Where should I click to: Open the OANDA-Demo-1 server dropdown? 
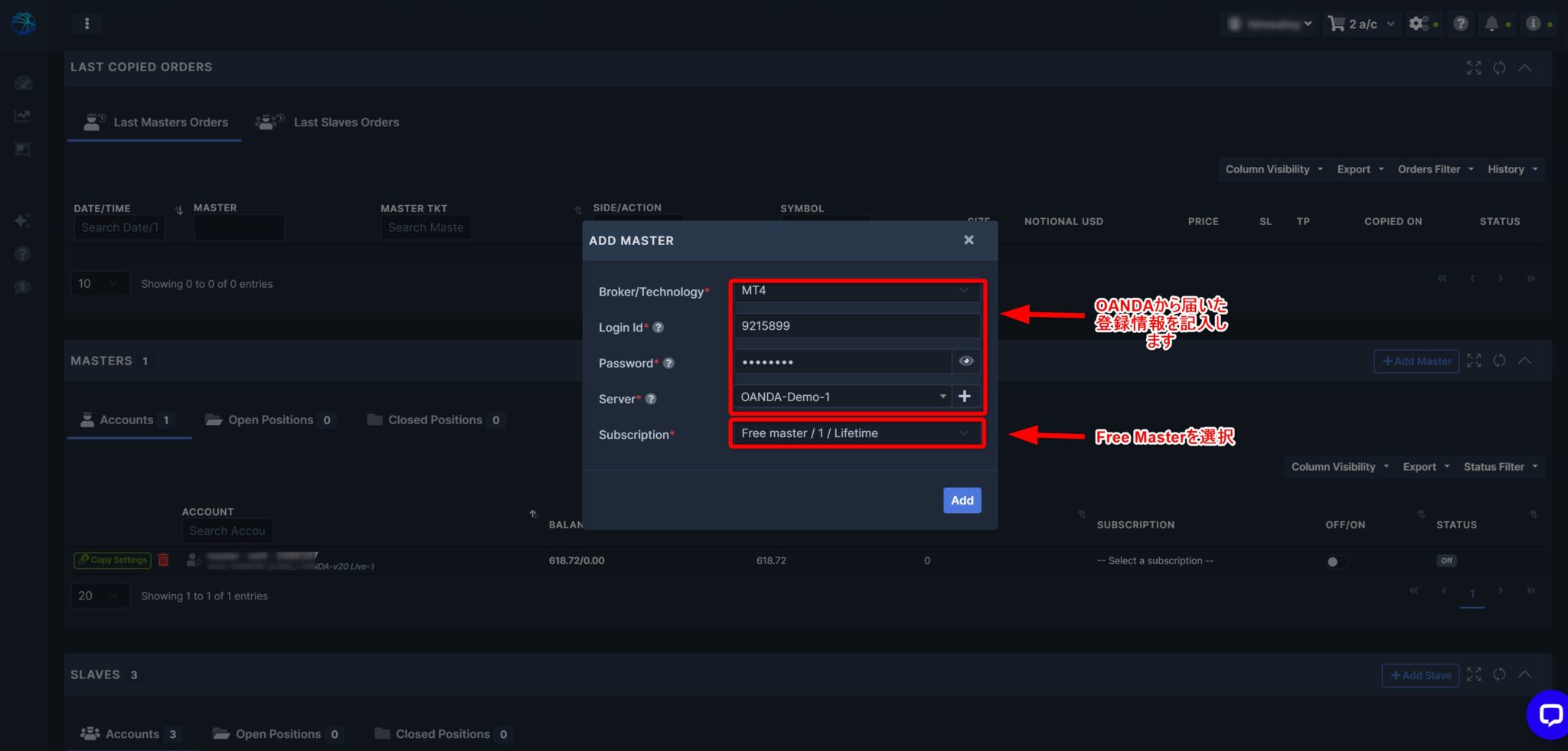[841, 396]
